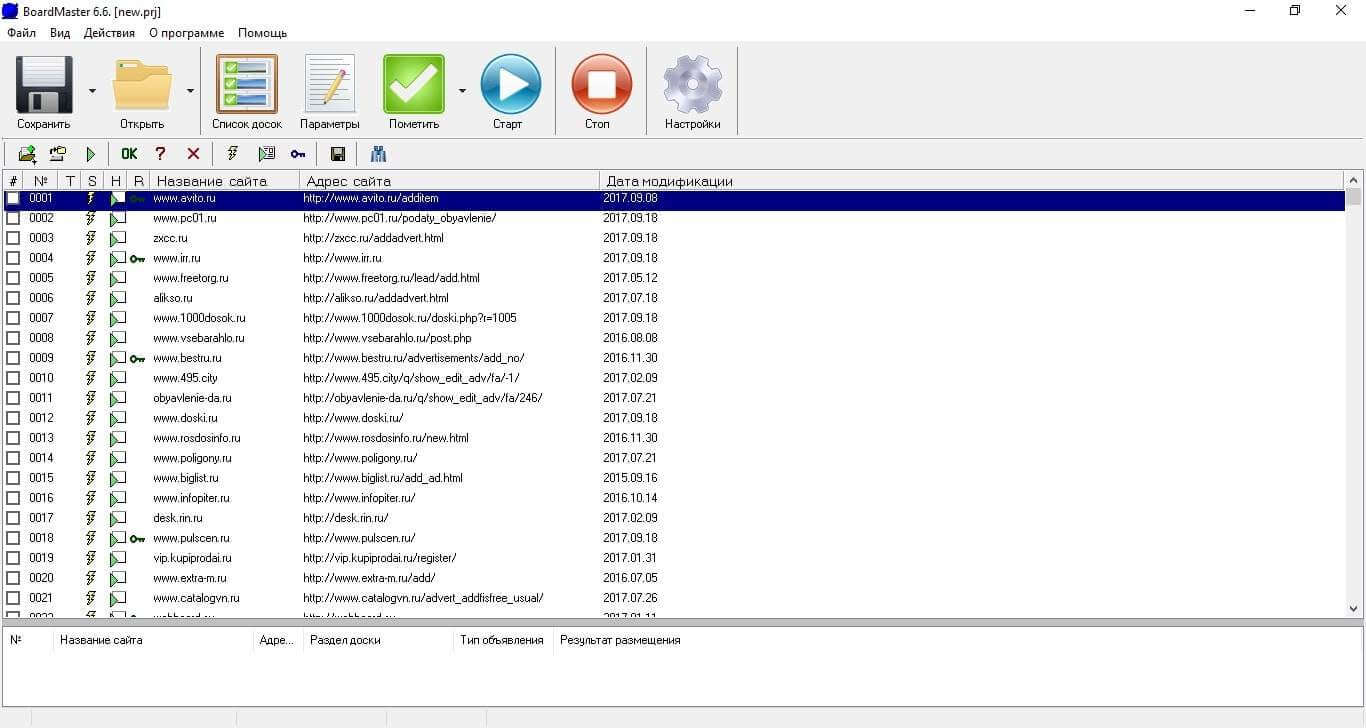The image size is (1366, 728).
Task: Open the Помощь menu
Action: click(262, 33)
